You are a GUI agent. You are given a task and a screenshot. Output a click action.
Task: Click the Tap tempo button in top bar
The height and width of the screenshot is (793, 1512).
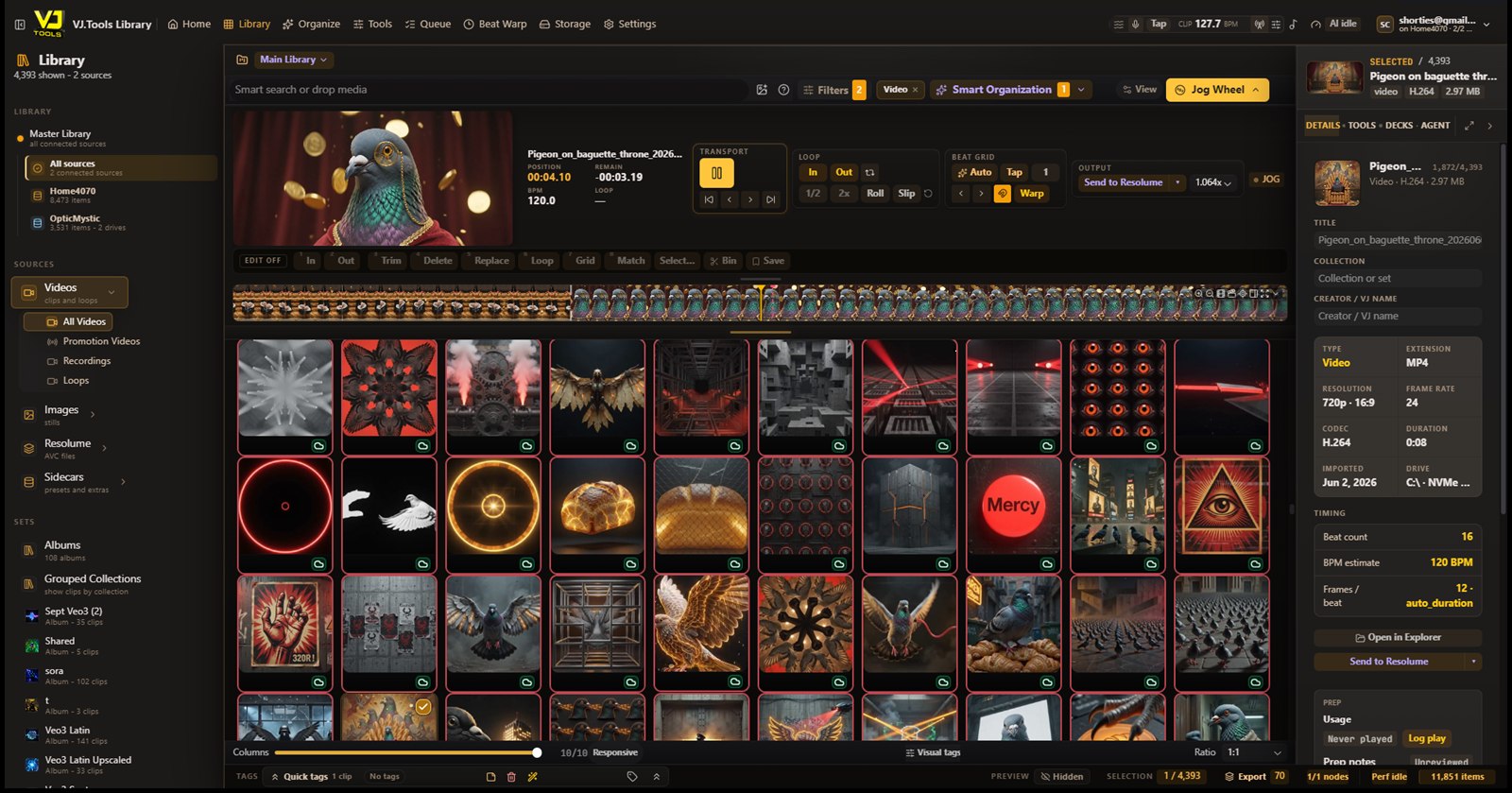pos(1159,24)
